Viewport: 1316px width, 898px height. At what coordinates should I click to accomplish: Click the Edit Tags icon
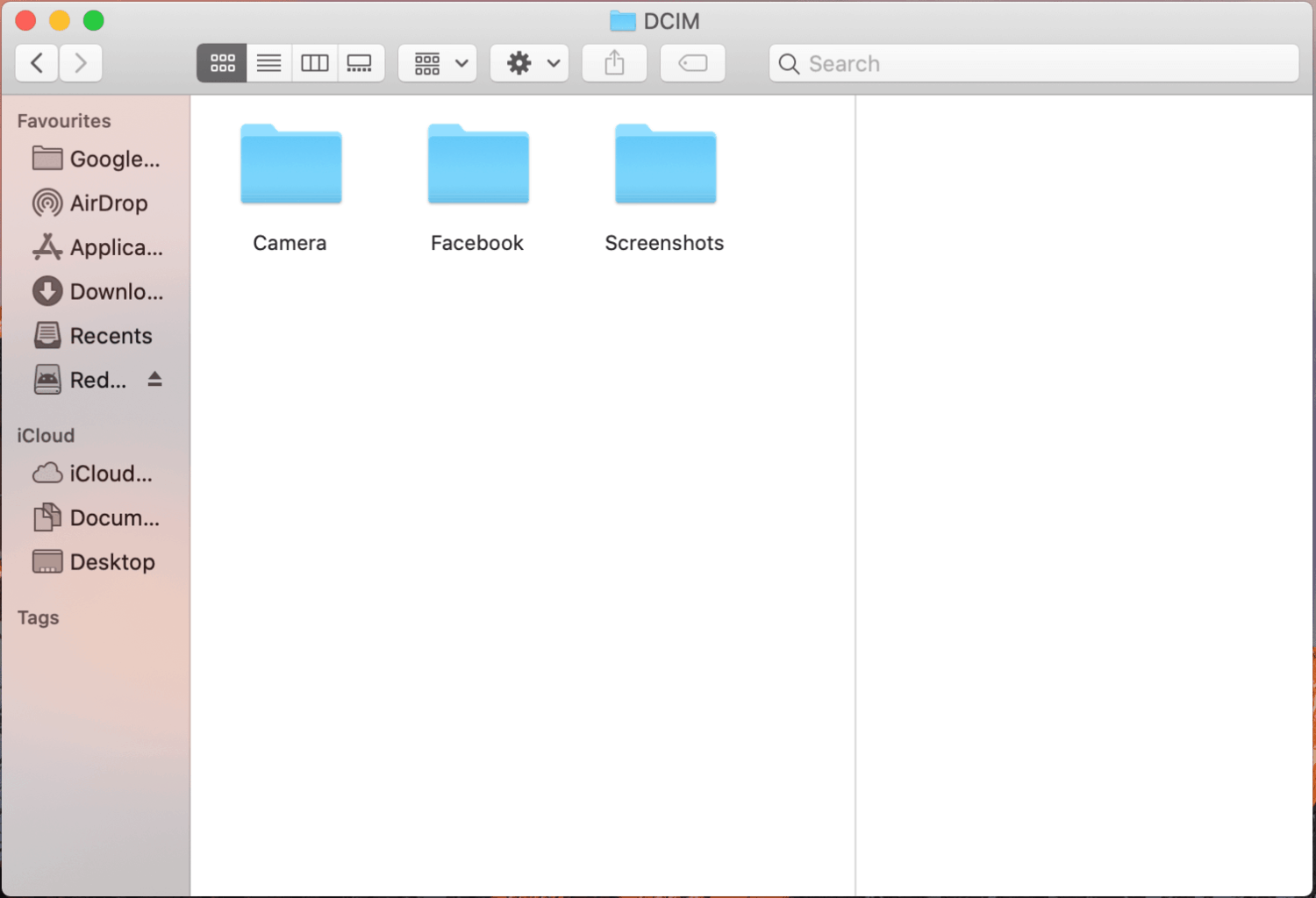(692, 62)
